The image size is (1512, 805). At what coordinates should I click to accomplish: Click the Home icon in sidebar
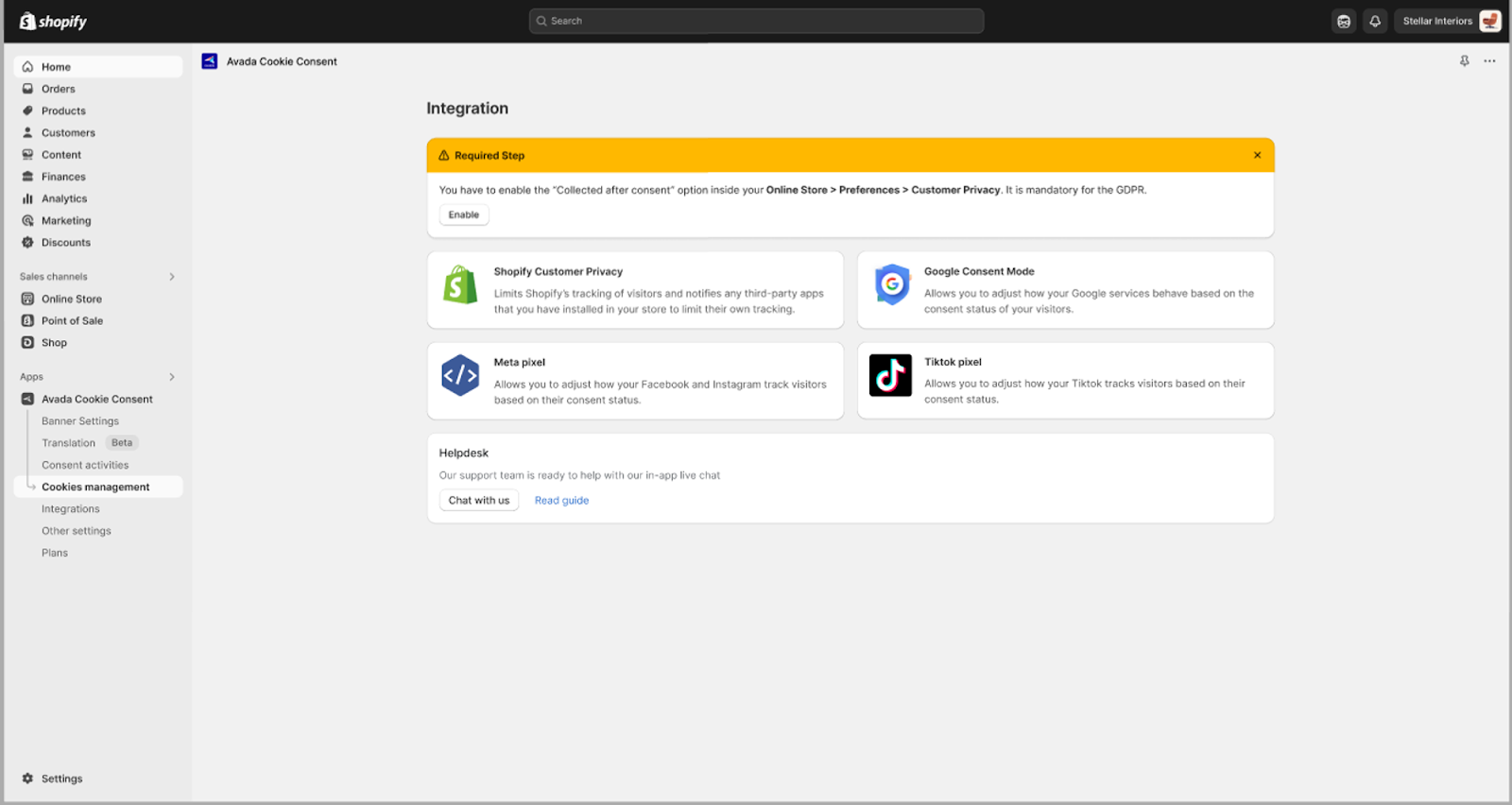(x=27, y=67)
